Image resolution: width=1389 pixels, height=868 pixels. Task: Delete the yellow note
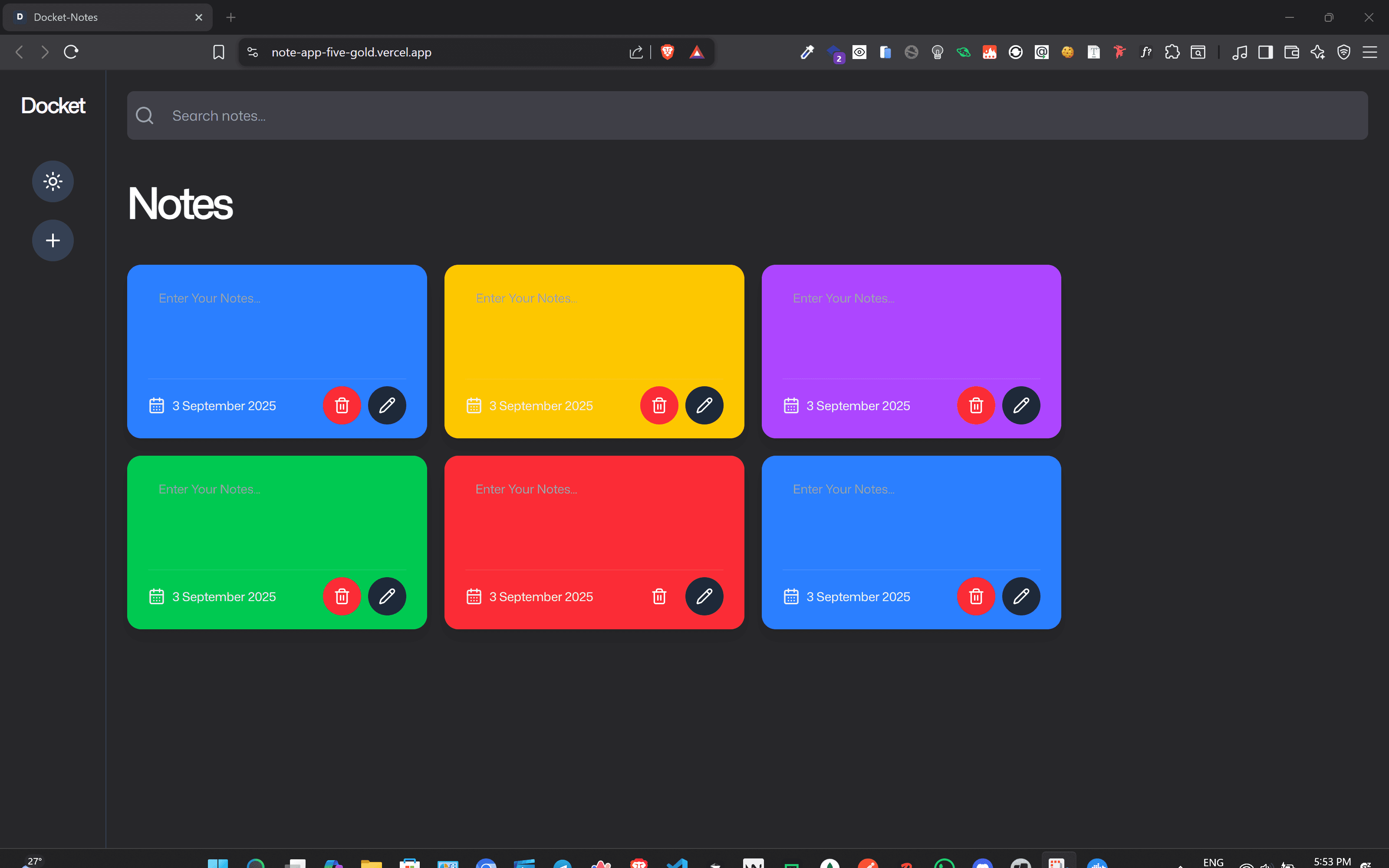pos(659,405)
